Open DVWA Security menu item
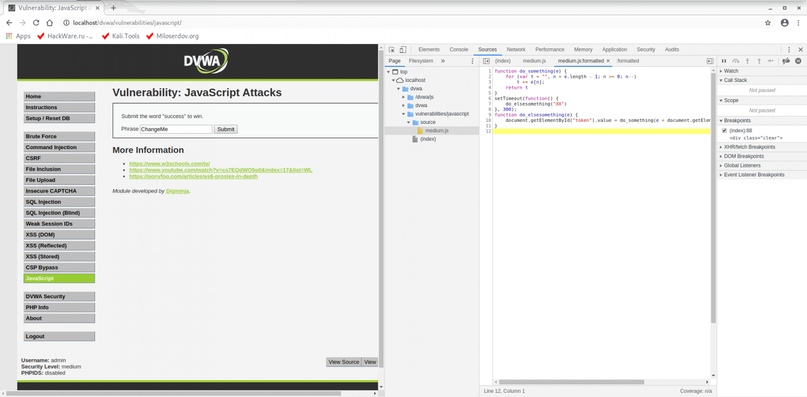This screenshot has width=807, height=397. click(59, 297)
